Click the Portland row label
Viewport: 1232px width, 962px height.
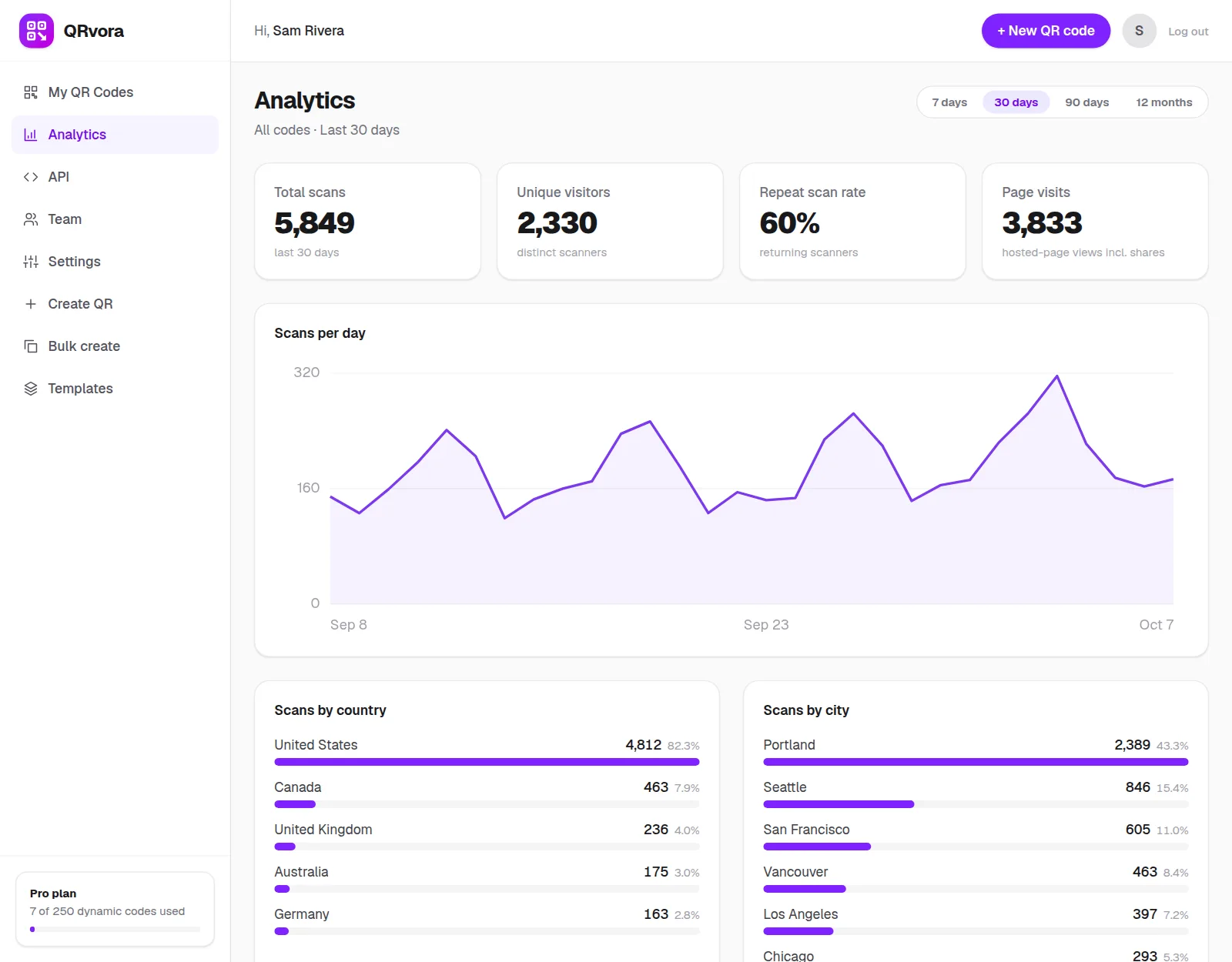click(x=789, y=745)
